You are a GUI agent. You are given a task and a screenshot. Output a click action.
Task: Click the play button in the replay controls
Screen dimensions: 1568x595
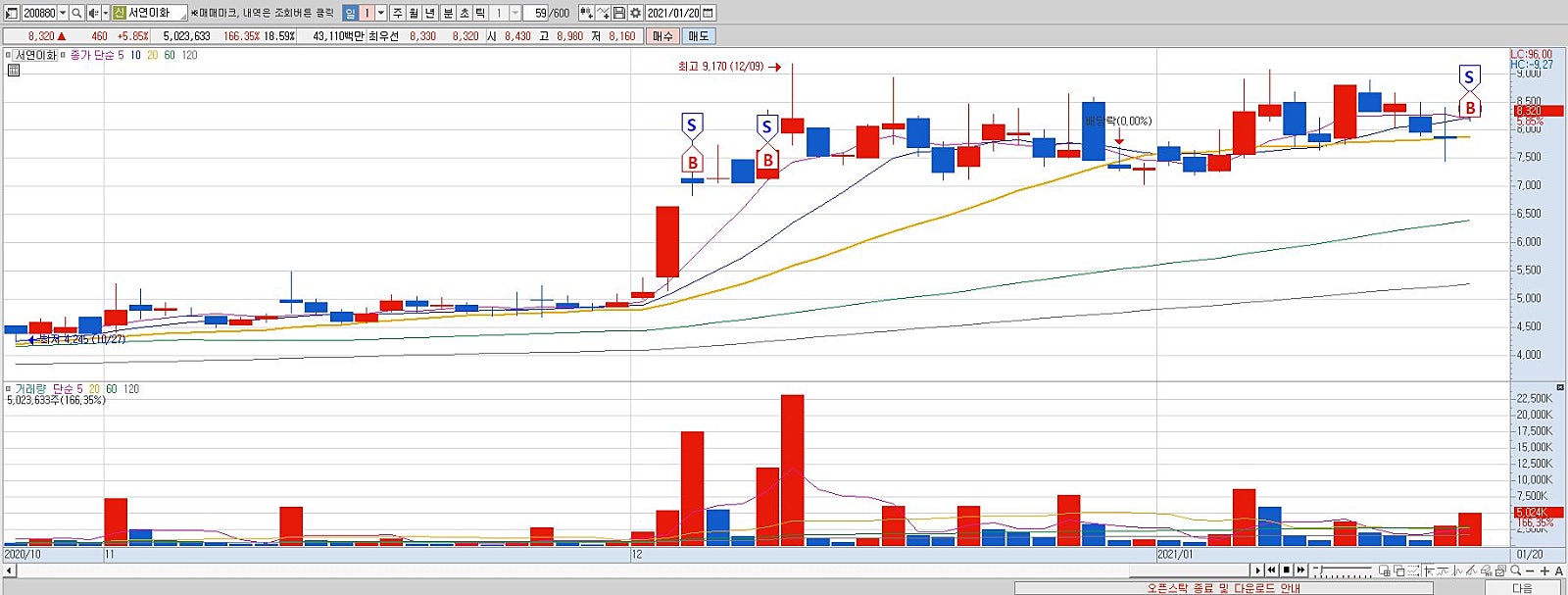pyautogui.click(x=1258, y=570)
